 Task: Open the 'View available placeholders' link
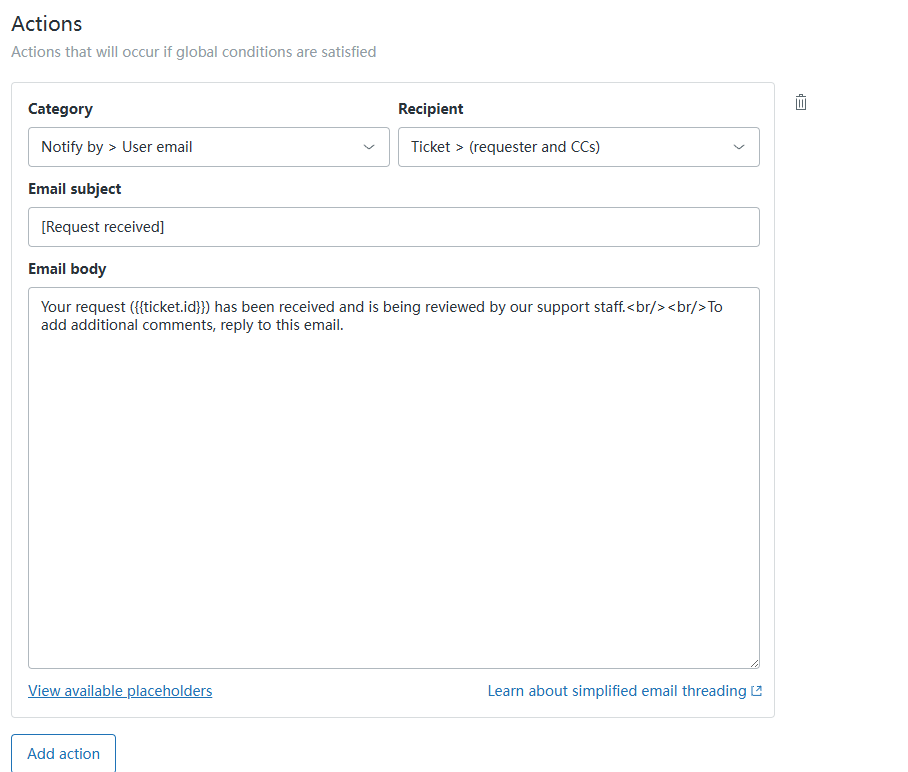(x=120, y=691)
